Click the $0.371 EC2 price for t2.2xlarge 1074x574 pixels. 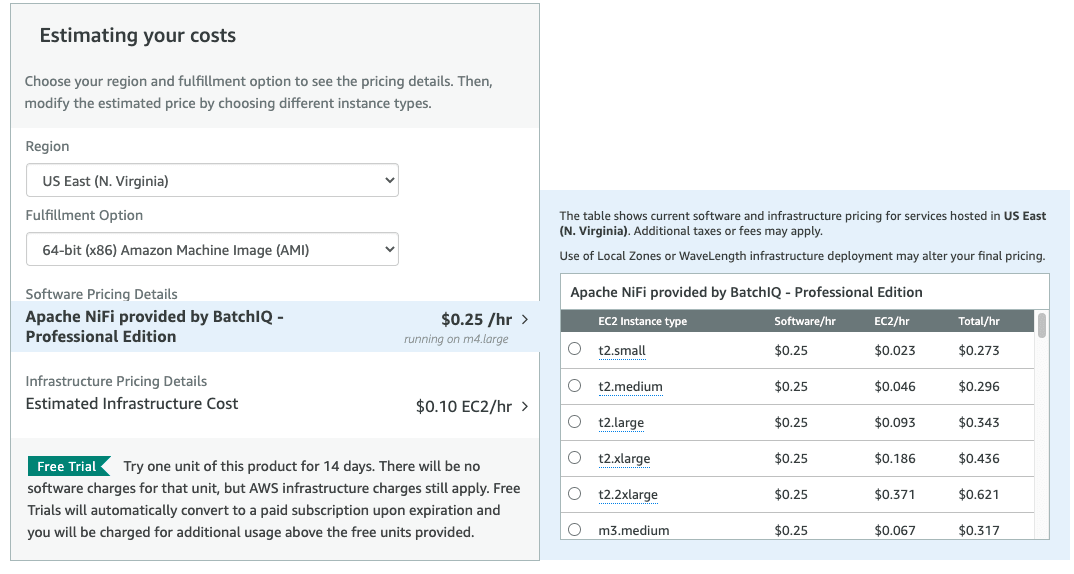[895, 495]
